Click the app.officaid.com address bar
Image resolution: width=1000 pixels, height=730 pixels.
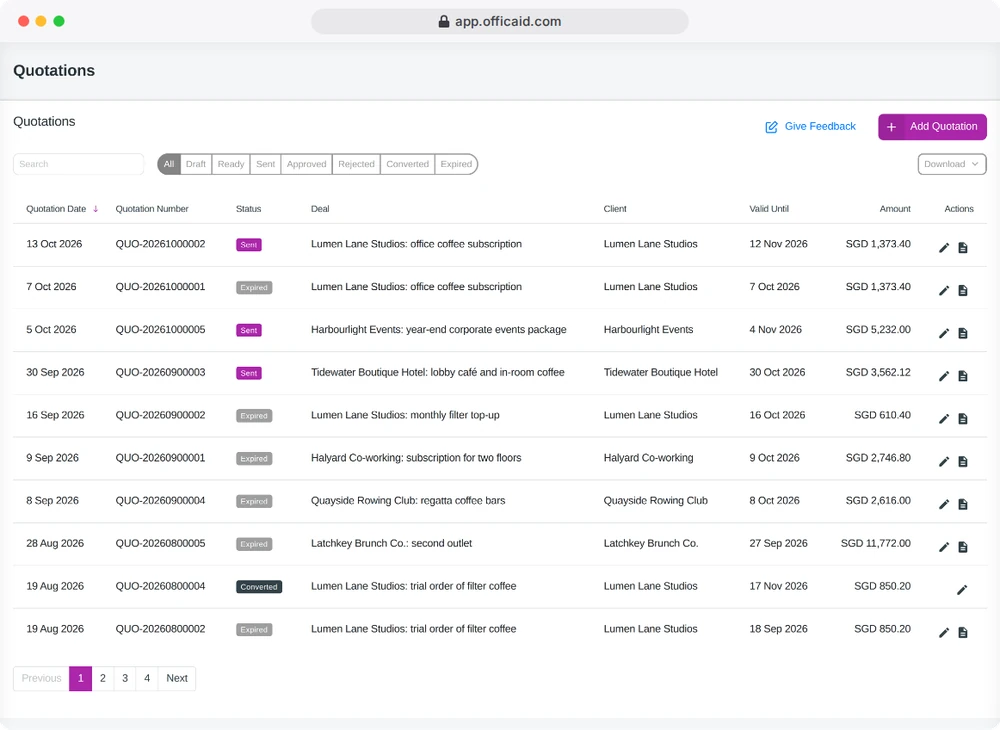pyautogui.click(x=500, y=22)
